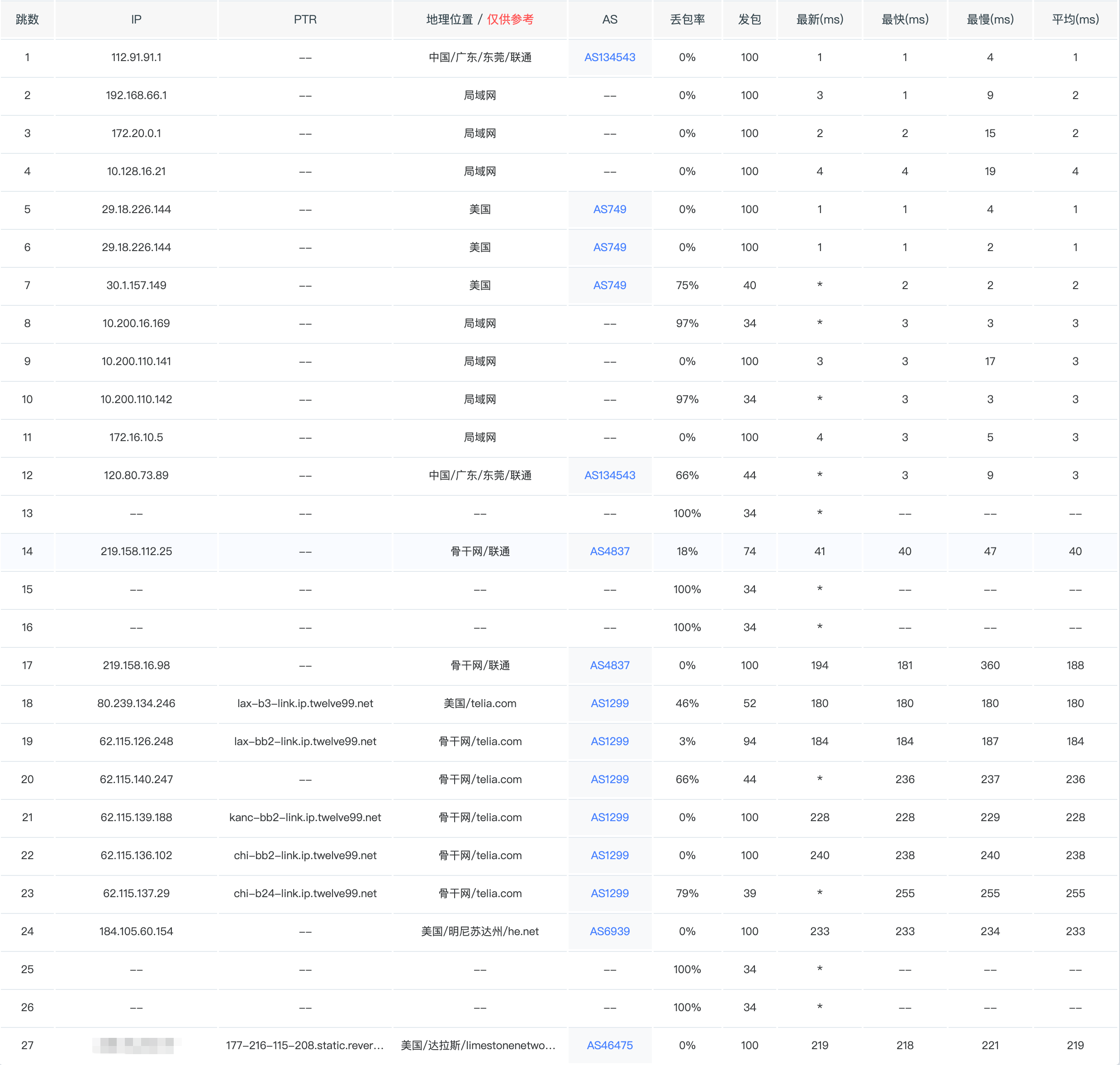Open AS6939 link for 184.105.60.154
The width and height of the screenshot is (1120, 1065).
click(x=609, y=931)
